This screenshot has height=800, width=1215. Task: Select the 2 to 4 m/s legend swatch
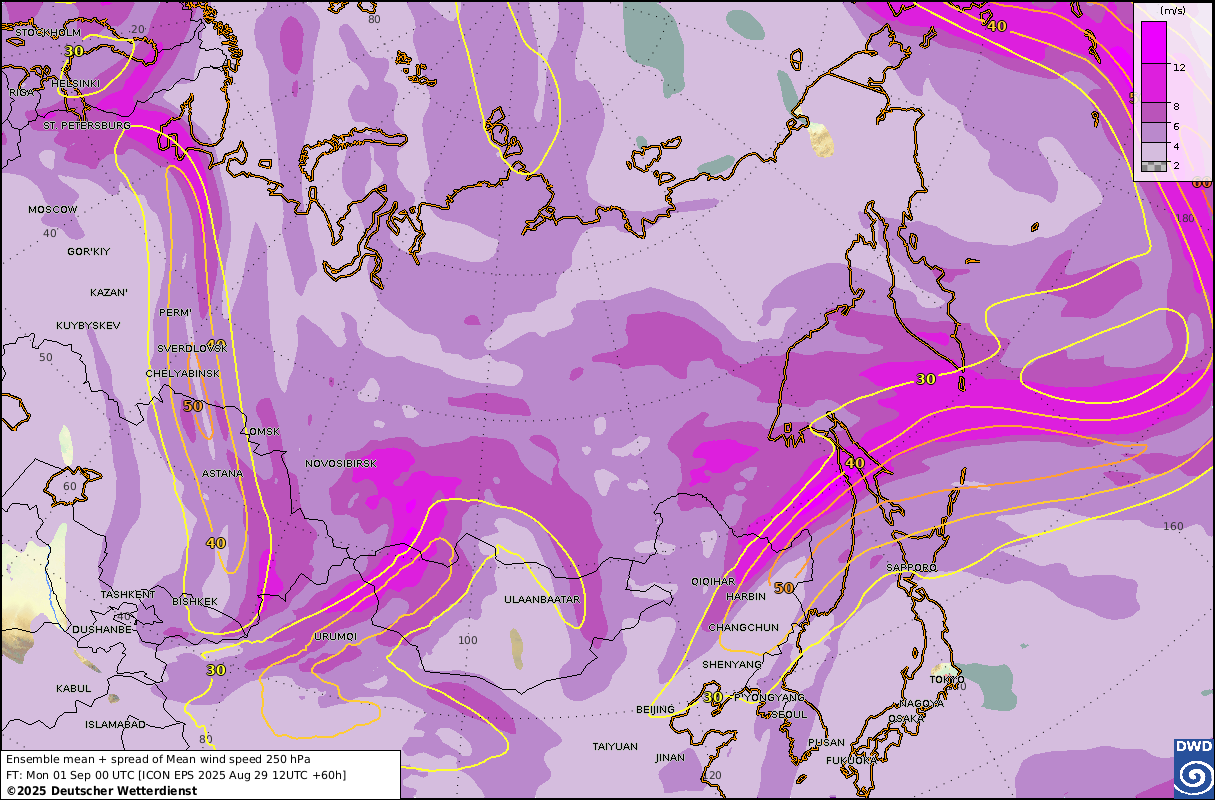point(1154,152)
